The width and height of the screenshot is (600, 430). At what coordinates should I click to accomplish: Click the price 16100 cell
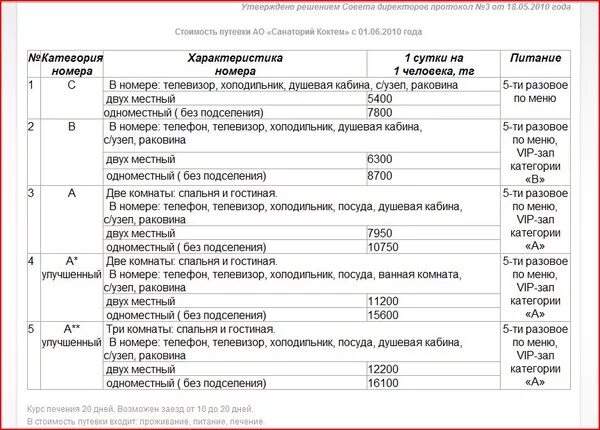(433, 383)
